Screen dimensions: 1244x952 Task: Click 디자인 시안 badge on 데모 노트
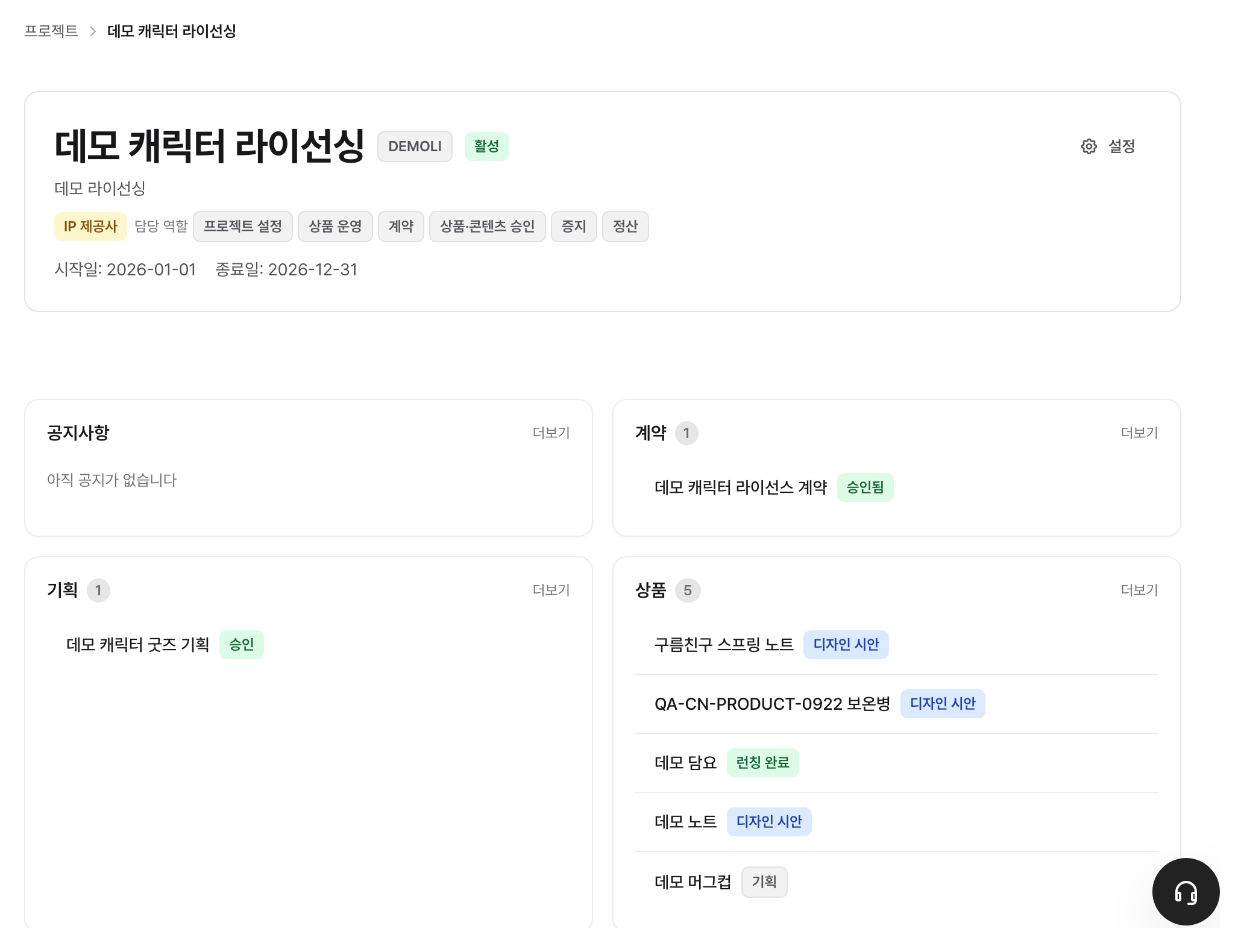click(x=769, y=822)
